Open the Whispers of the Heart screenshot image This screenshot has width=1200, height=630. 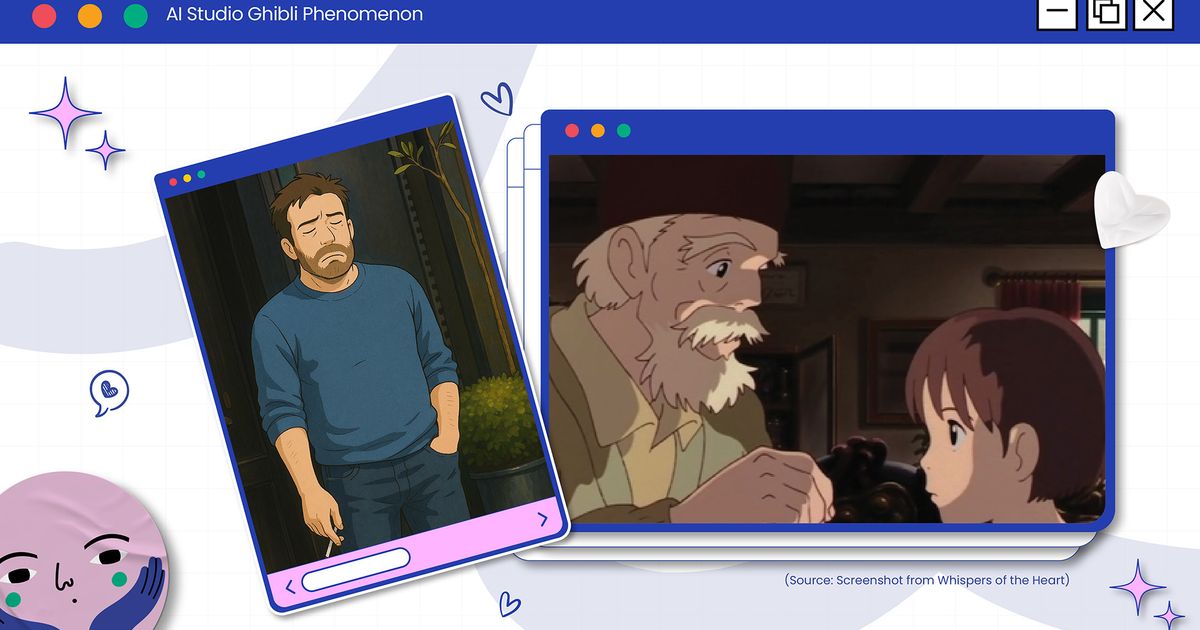(827, 339)
